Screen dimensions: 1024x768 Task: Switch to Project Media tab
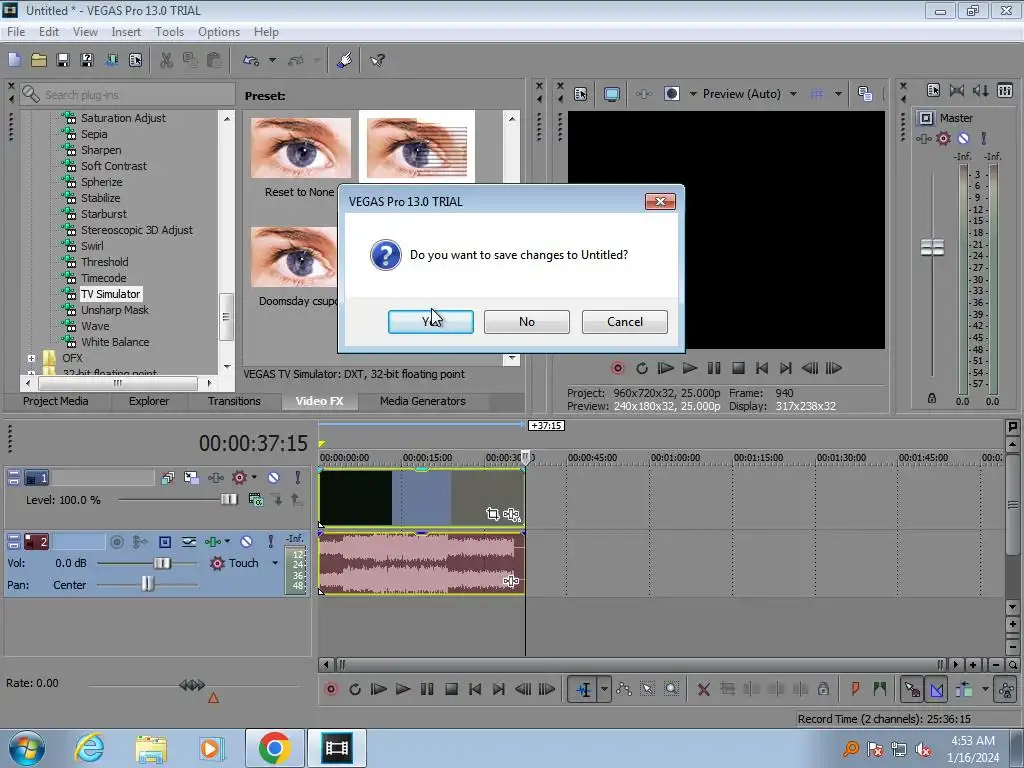point(56,401)
